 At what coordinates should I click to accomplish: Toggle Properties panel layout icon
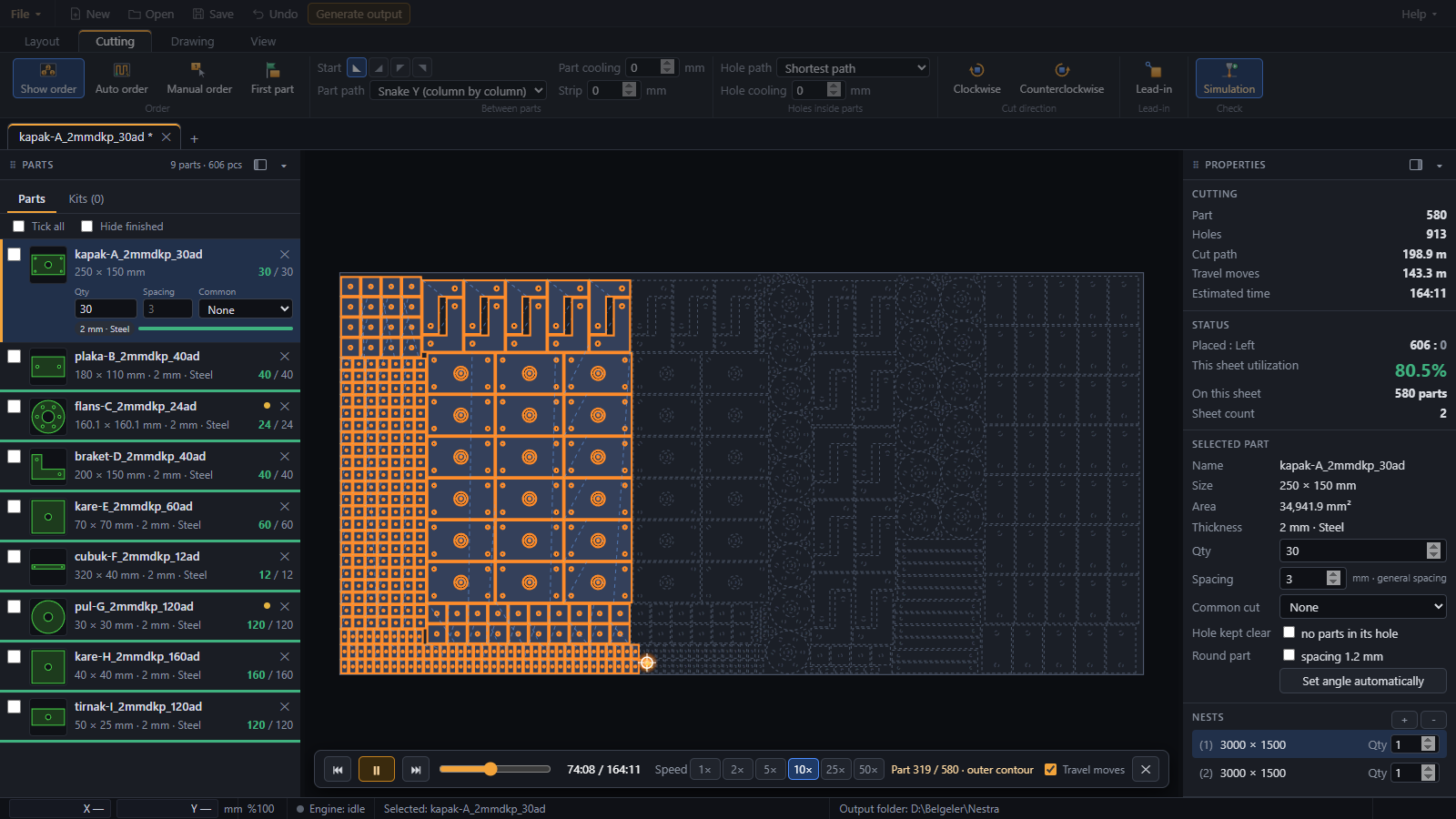pos(1416,165)
